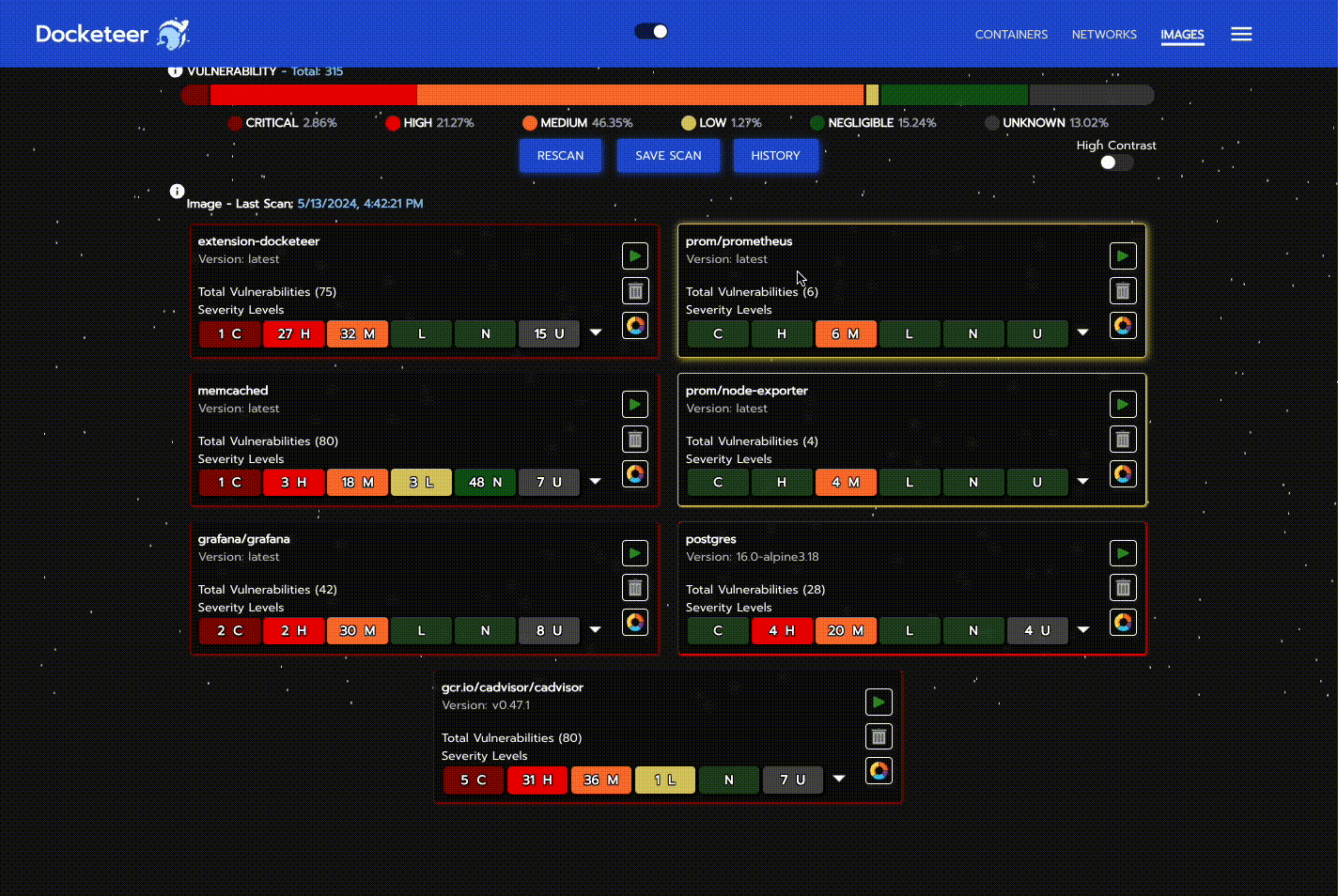Click the Save Scan button
1338x896 pixels.
click(668, 156)
